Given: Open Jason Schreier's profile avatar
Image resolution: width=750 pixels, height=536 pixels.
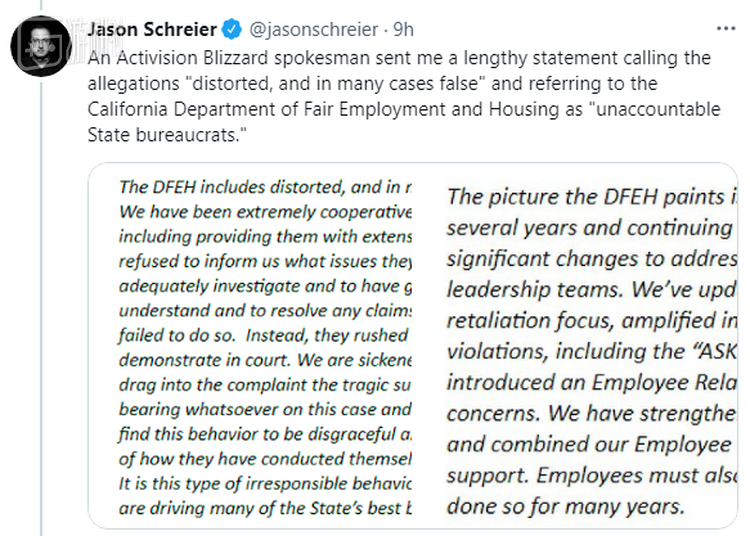Looking at the screenshot, I should coord(40,43).
